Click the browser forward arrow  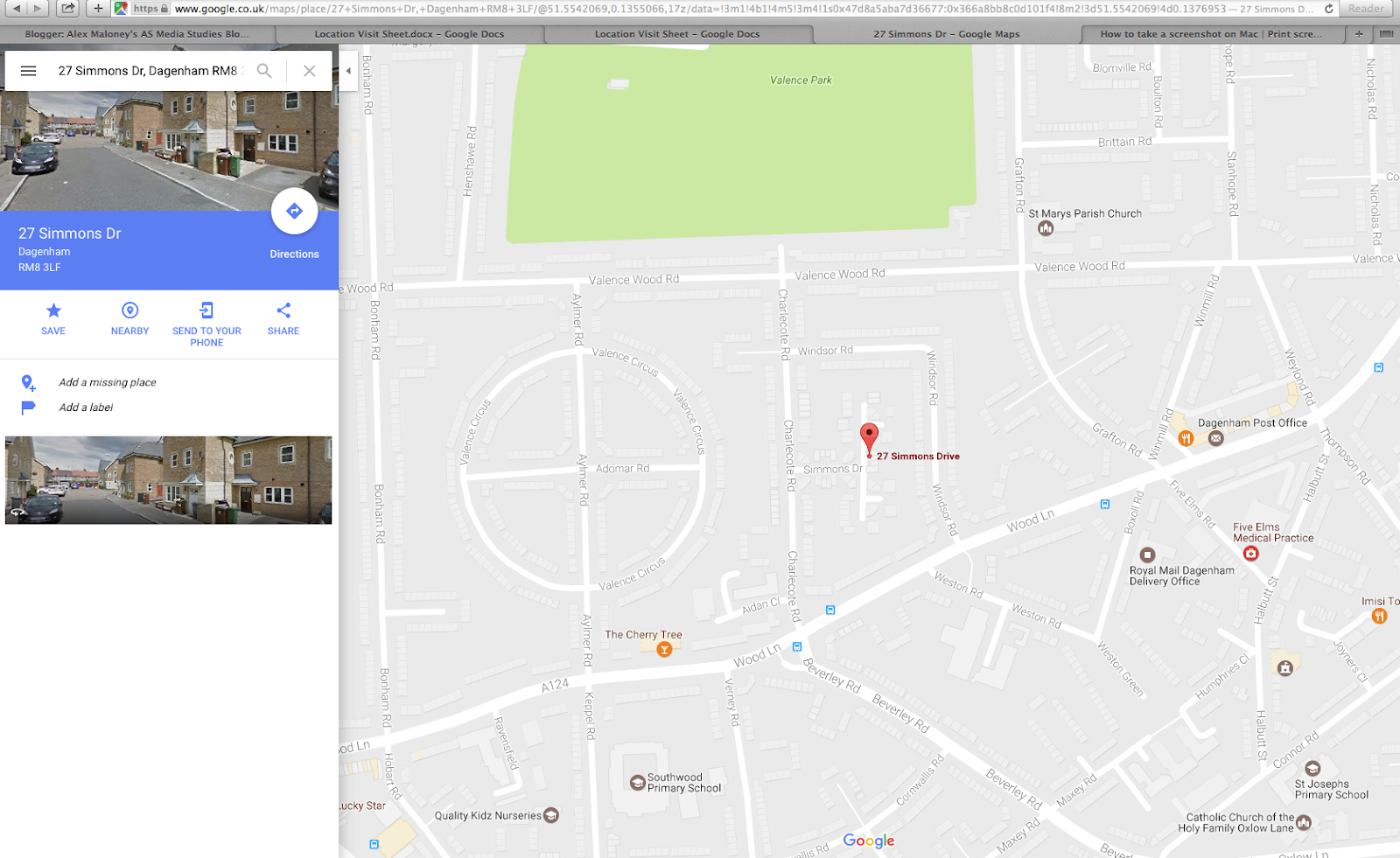37,8
